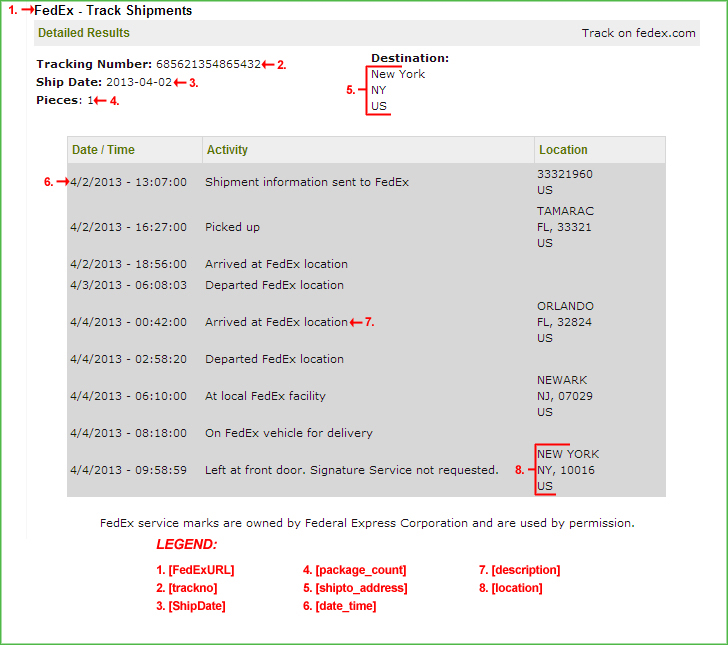Select the 'Picked up' activity entry

(x=232, y=227)
